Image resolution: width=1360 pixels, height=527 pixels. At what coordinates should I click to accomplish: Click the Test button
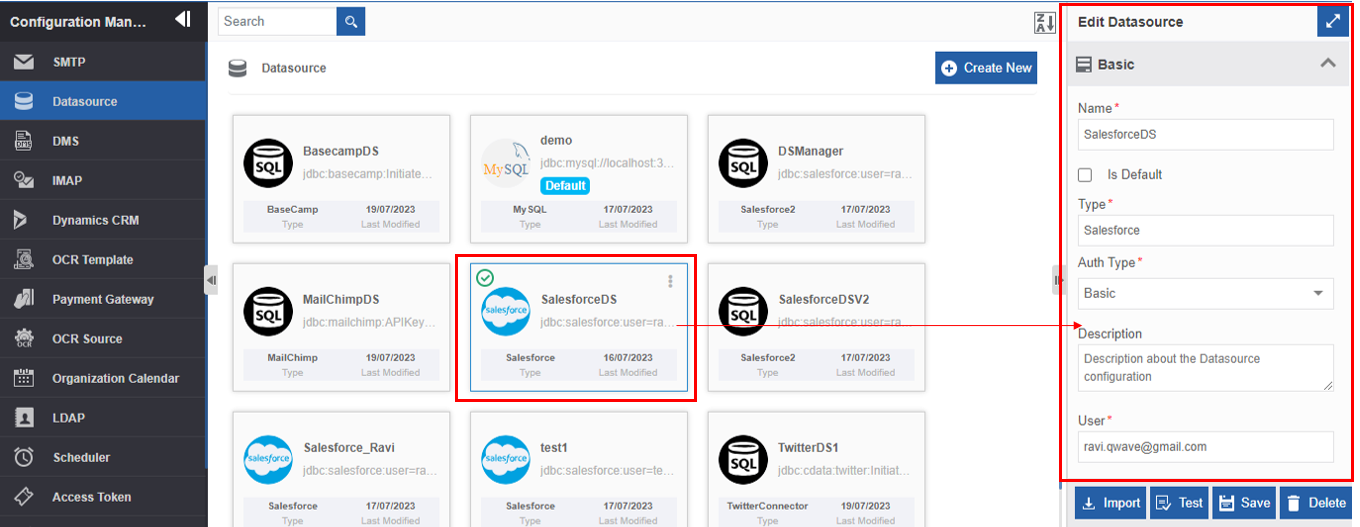(x=1179, y=503)
